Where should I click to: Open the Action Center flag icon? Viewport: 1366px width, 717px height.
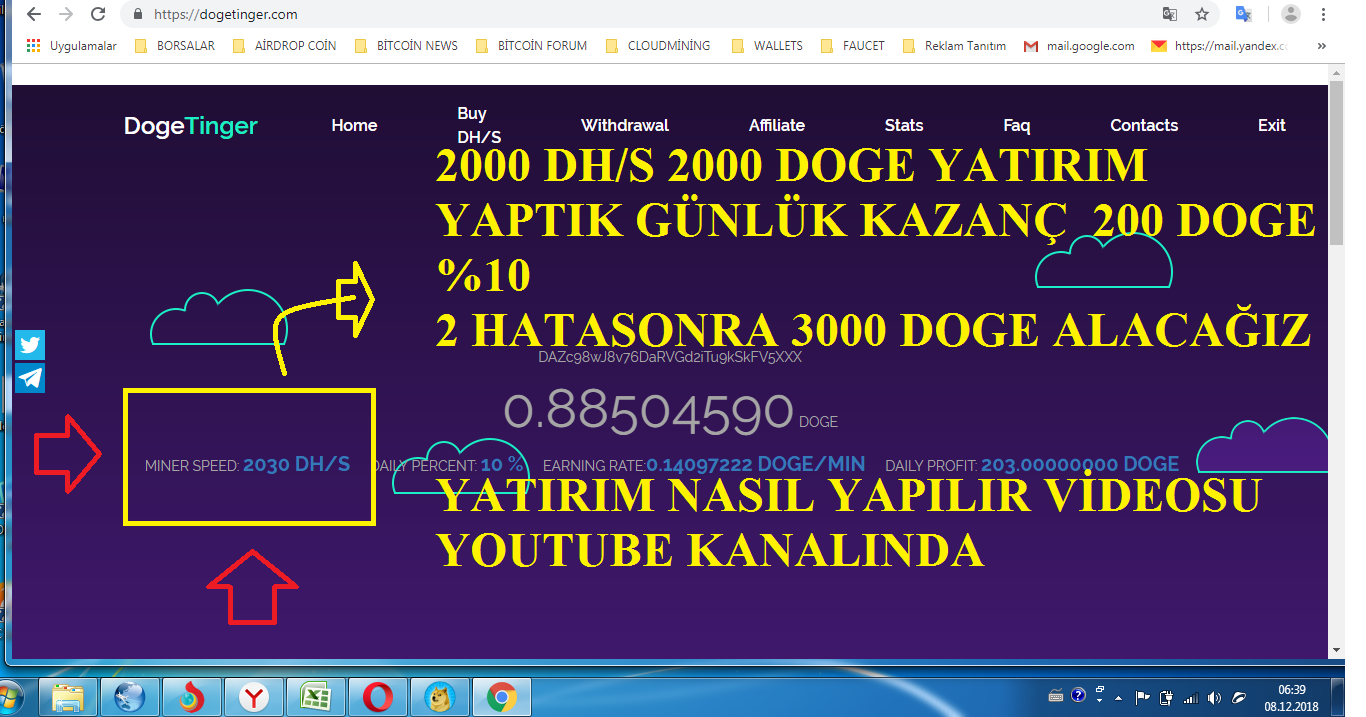coord(1142,697)
